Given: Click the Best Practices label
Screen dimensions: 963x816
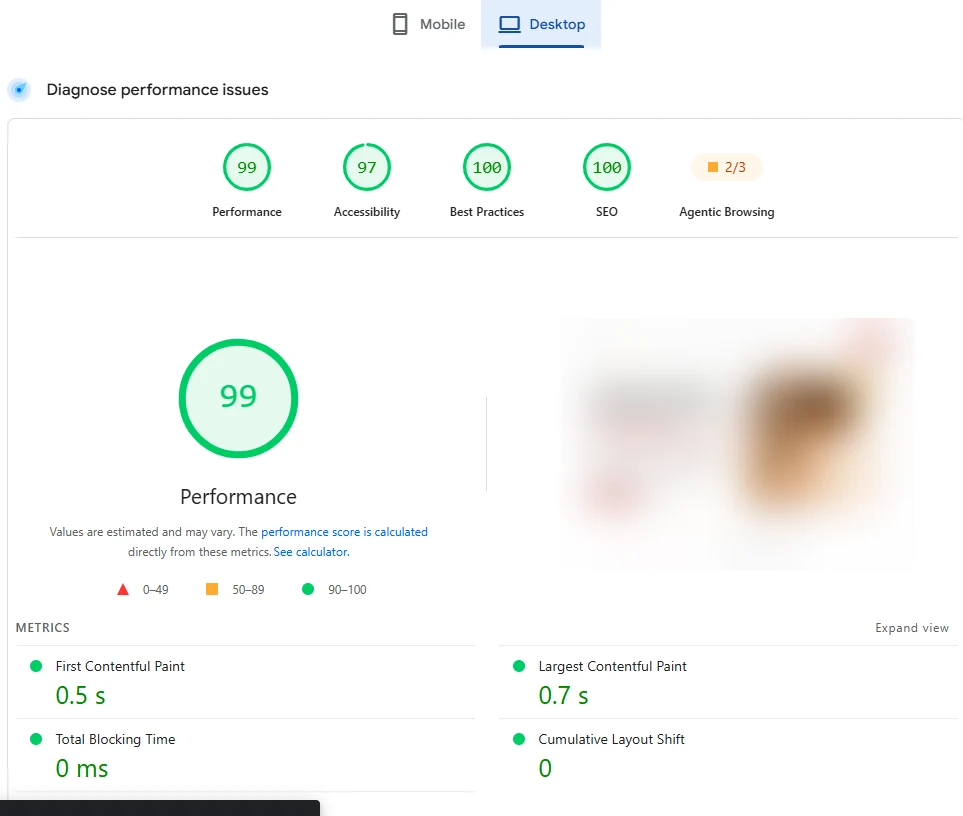Looking at the screenshot, I should click(x=487, y=212).
